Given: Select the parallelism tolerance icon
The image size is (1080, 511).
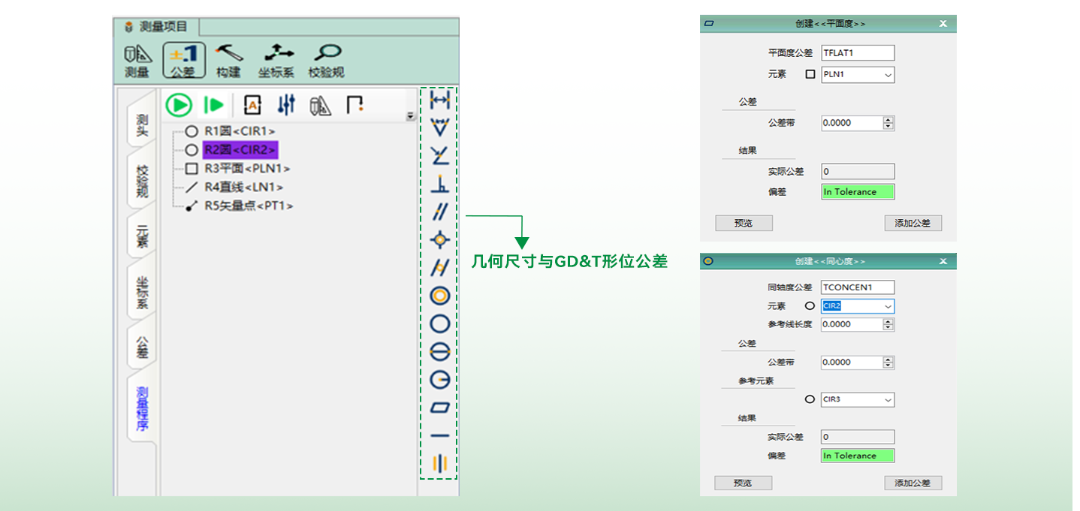Looking at the screenshot, I should pos(439,211).
